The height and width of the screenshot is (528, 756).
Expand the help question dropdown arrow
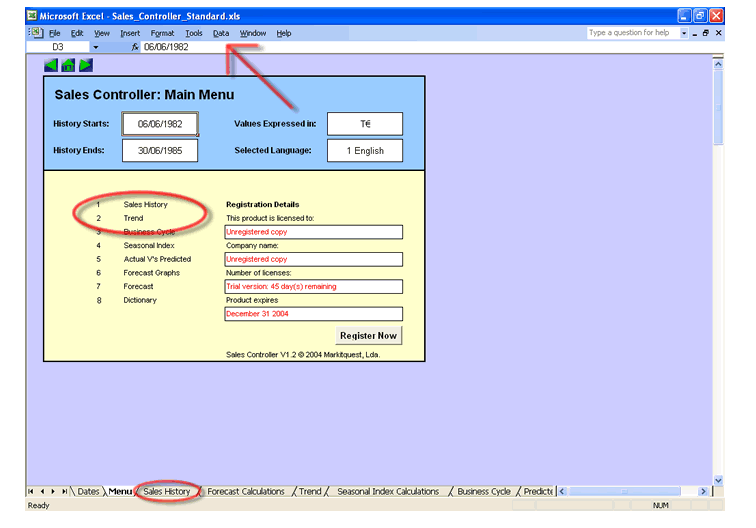click(684, 33)
